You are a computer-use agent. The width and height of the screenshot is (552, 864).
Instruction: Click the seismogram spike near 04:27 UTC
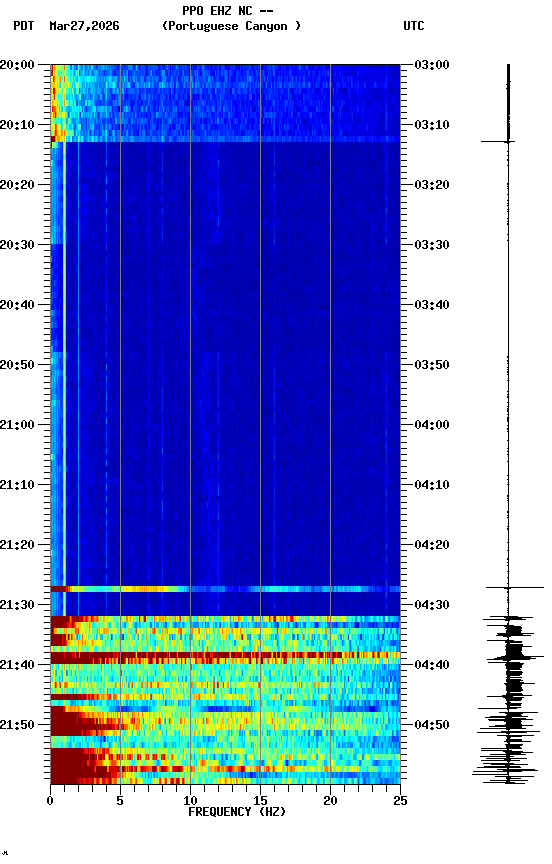point(515,588)
